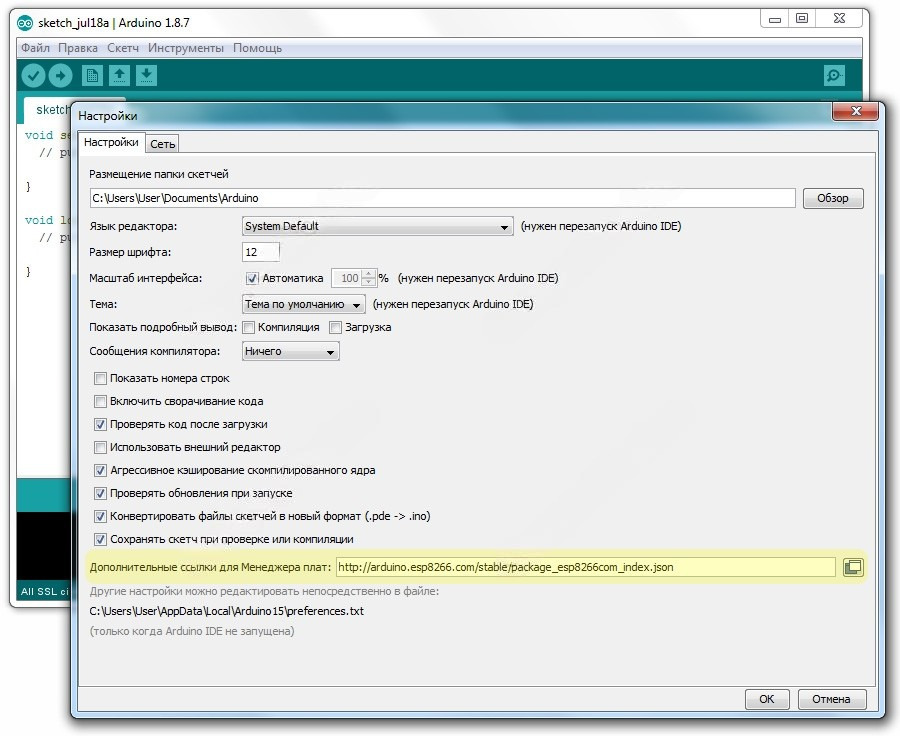Open the Инструменты menu

pos(186,48)
